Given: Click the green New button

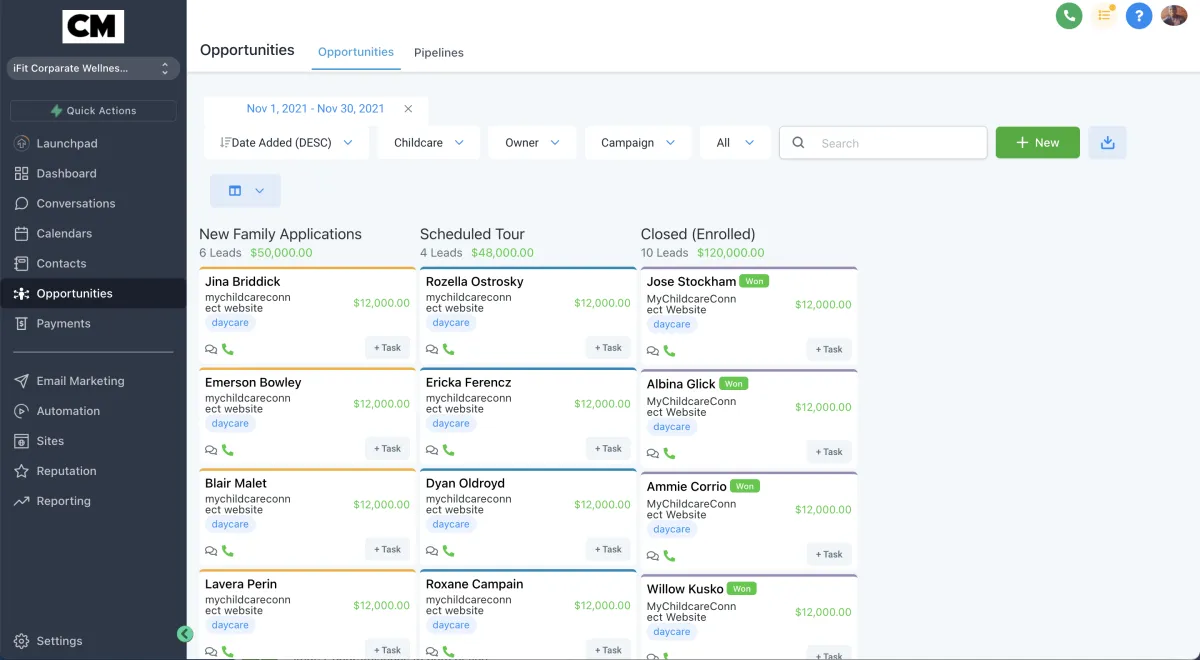Looking at the screenshot, I should tap(1037, 143).
